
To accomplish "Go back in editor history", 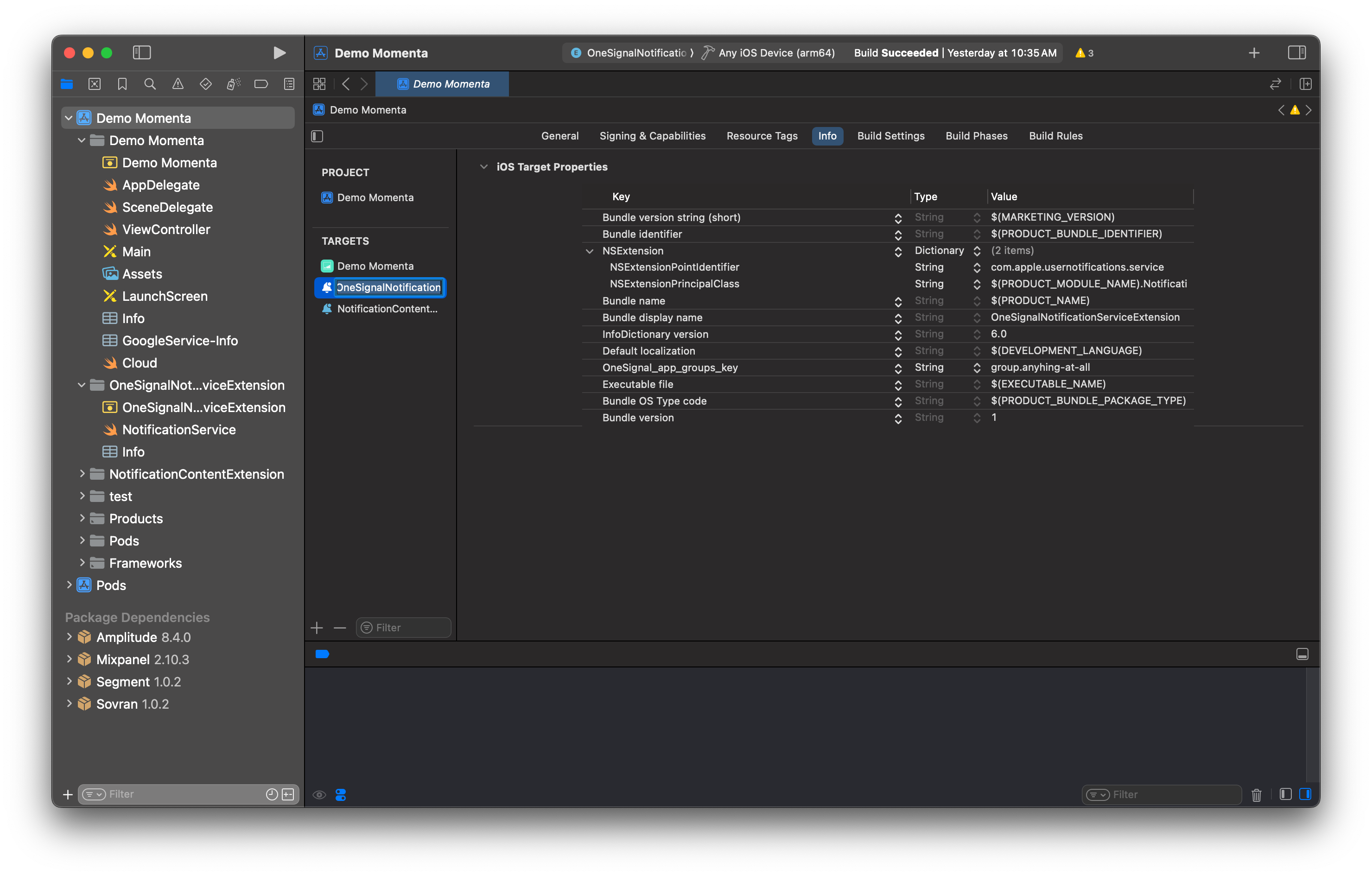I will [x=346, y=84].
